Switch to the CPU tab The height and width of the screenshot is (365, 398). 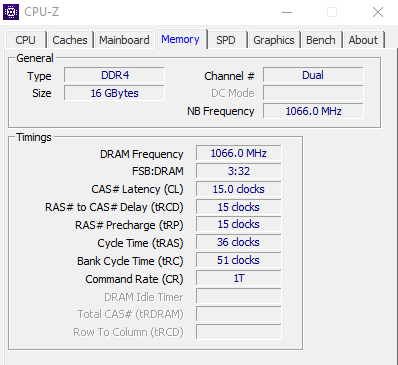click(25, 40)
